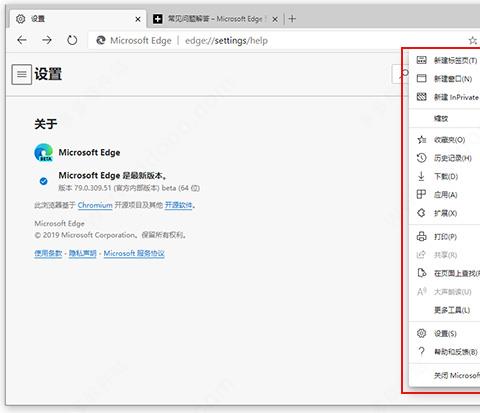Click the forward navigation arrow

point(47,40)
